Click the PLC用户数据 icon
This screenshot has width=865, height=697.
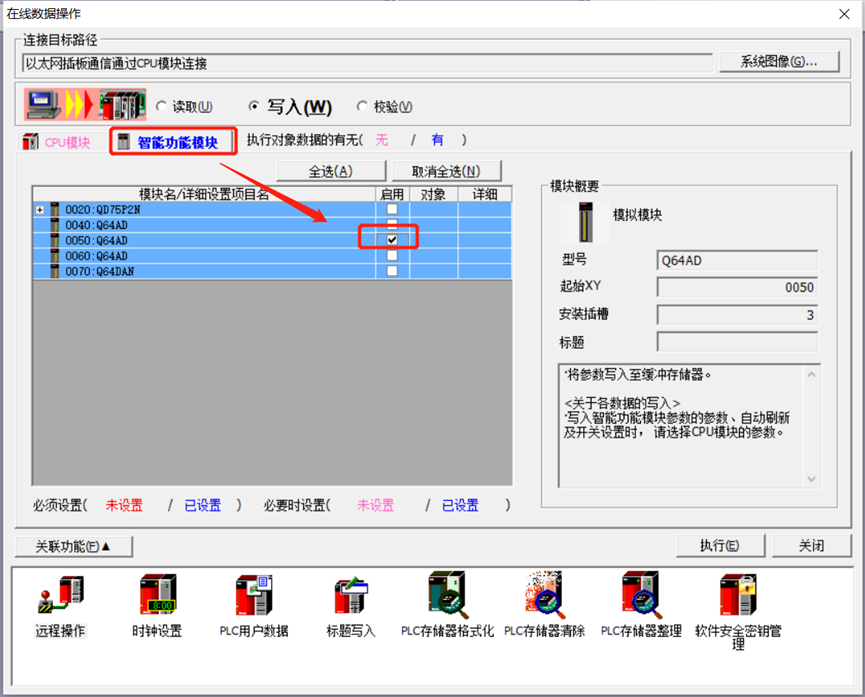tap(254, 598)
